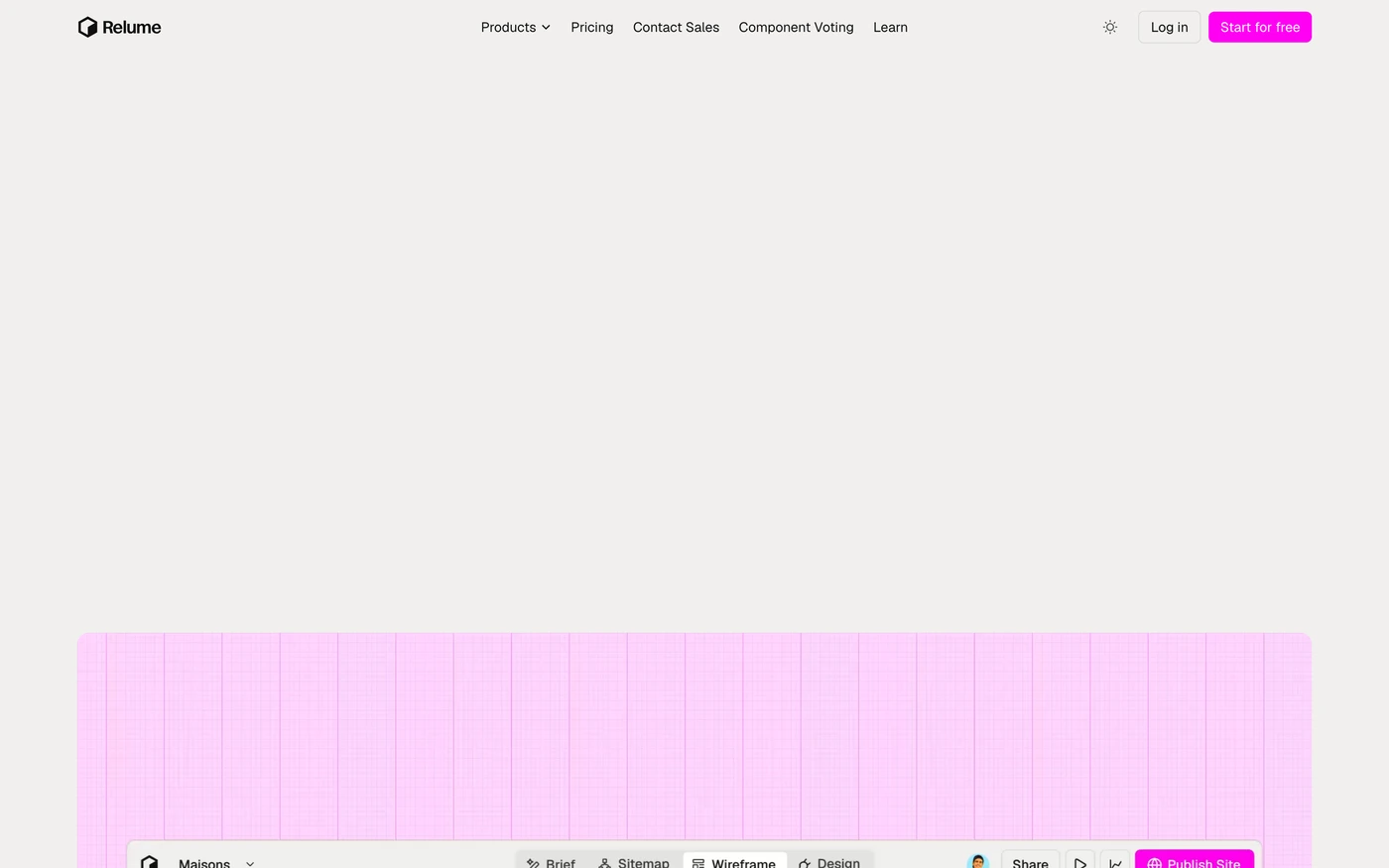Open the Pricing page

tap(592, 27)
